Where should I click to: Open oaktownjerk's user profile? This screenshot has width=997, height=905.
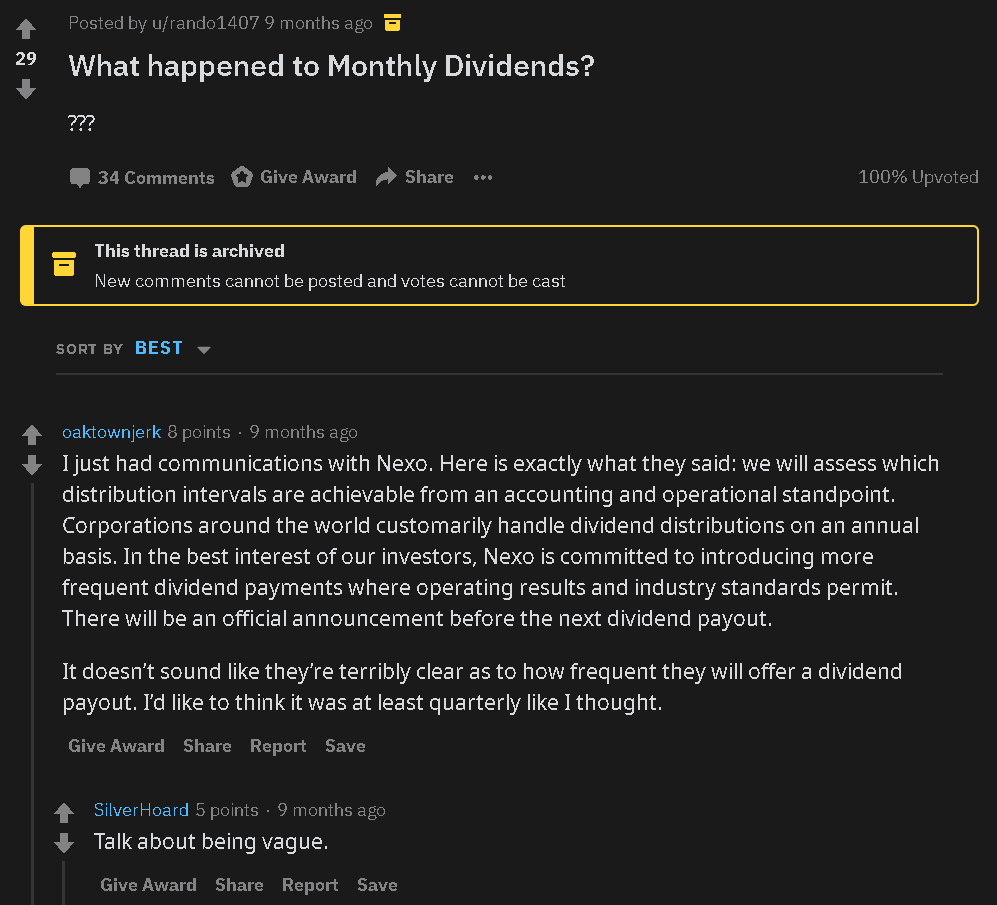(111, 432)
